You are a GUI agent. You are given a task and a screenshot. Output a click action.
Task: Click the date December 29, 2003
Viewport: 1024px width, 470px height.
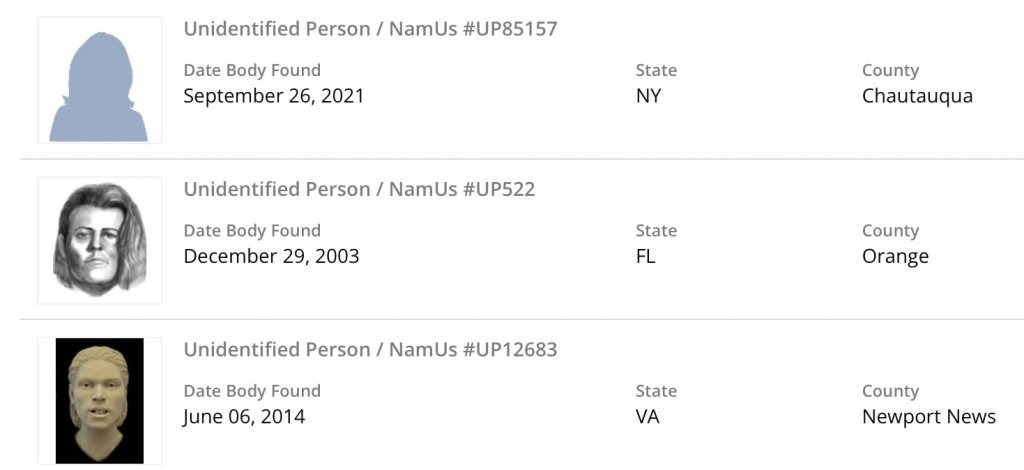(x=271, y=256)
